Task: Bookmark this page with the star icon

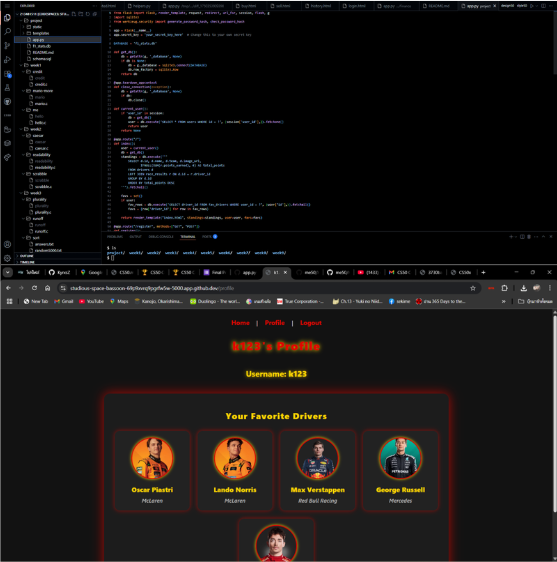Action: (x=473, y=288)
